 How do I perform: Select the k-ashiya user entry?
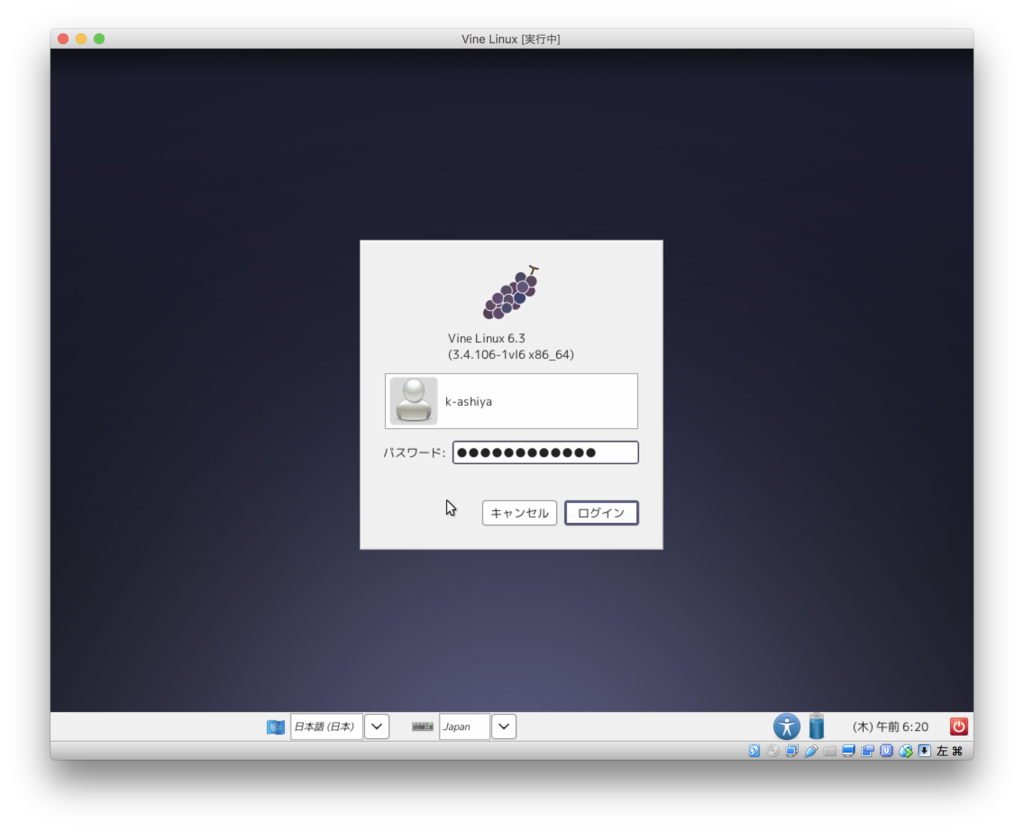(x=511, y=401)
